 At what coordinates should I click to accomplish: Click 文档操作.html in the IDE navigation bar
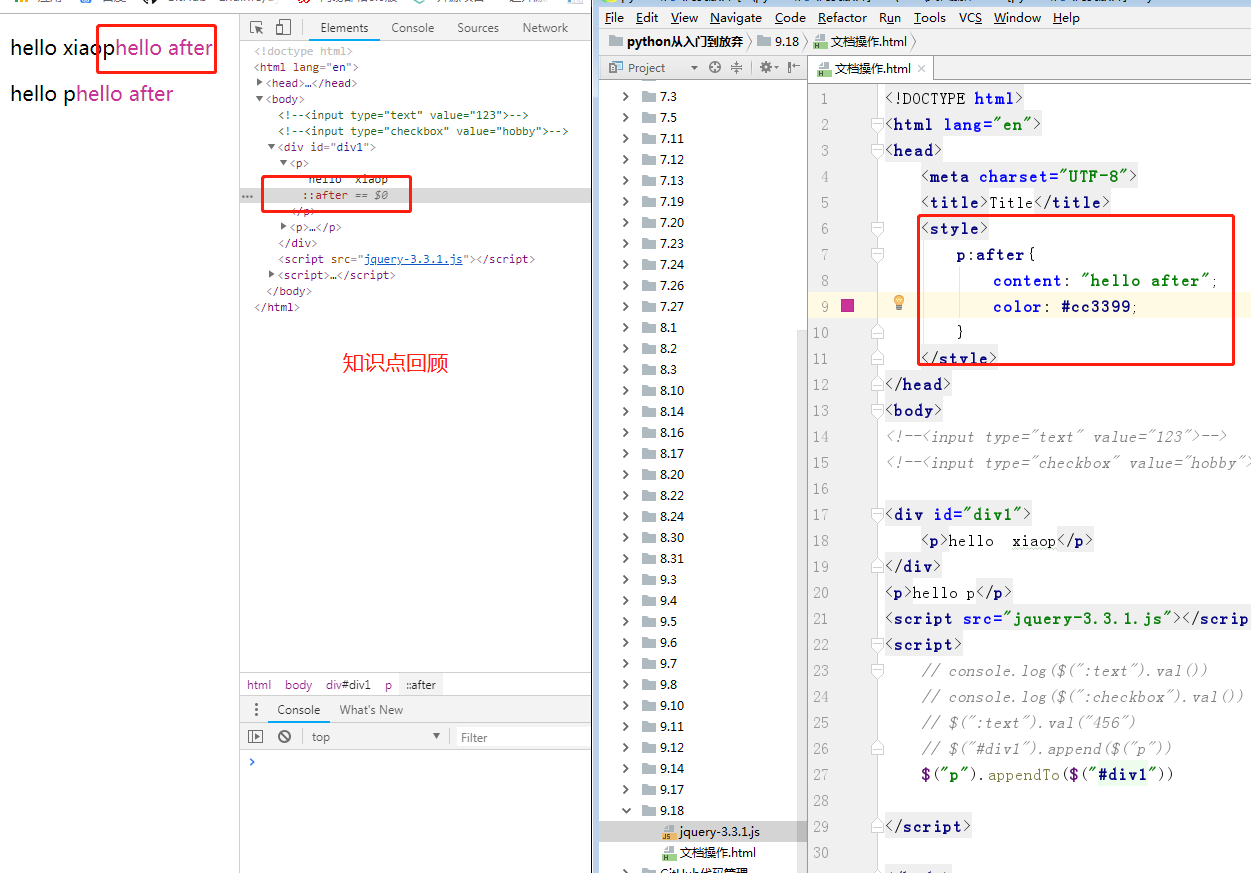point(868,42)
